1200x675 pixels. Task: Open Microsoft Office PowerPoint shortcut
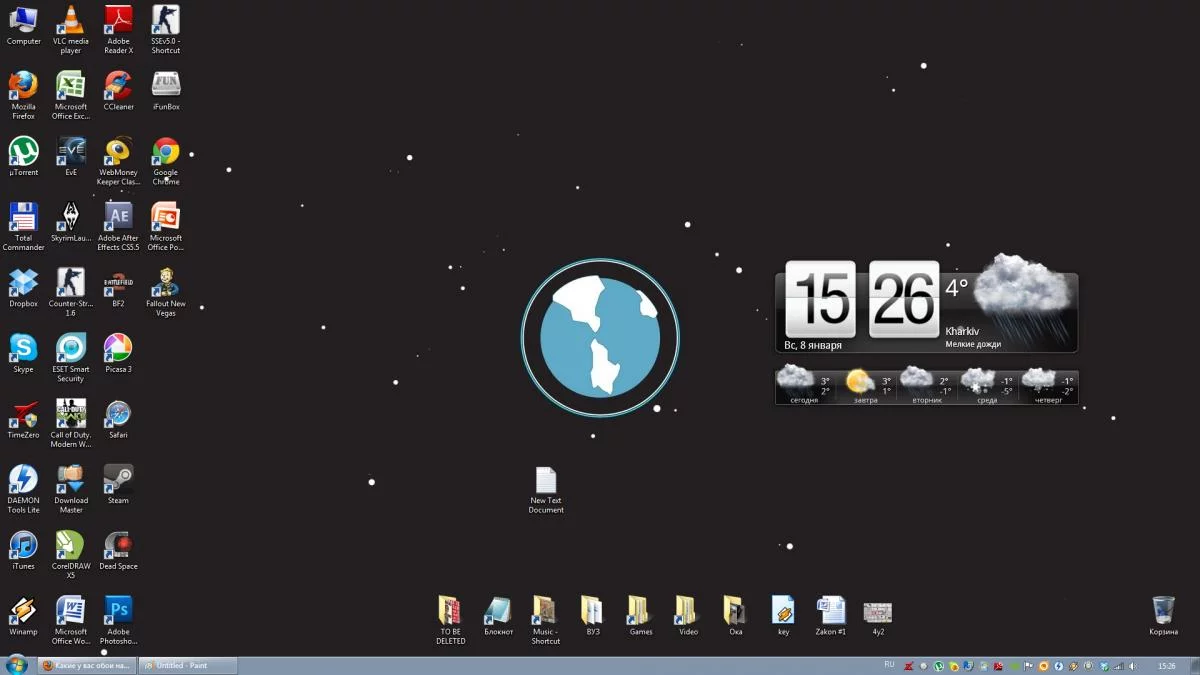coord(166,227)
